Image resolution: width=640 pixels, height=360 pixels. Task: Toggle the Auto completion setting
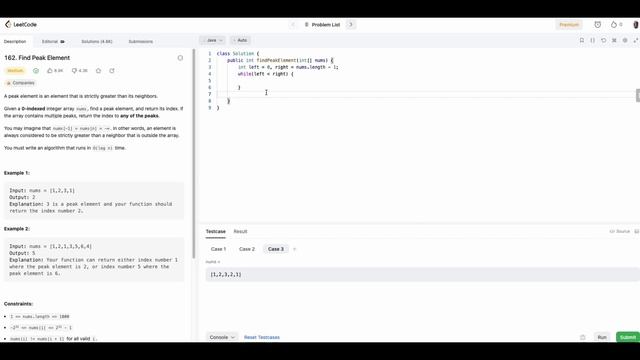[x=240, y=40]
